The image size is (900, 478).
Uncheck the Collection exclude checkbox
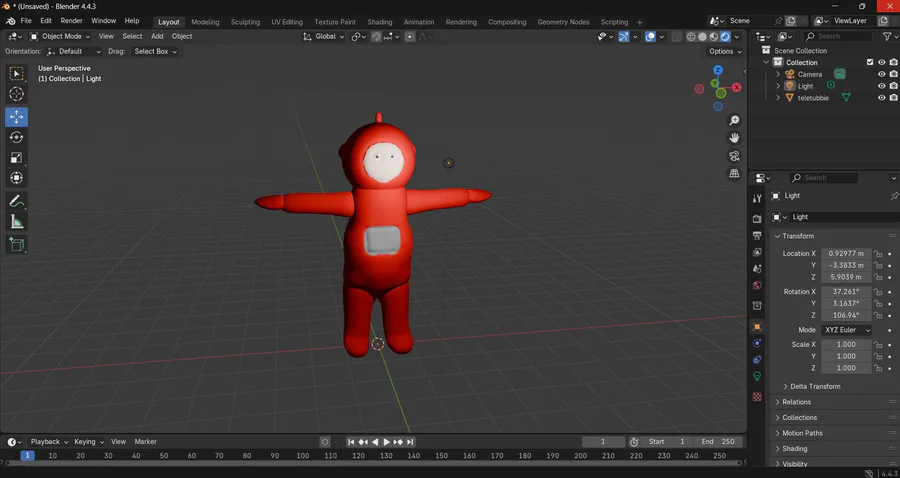point(870,62)
